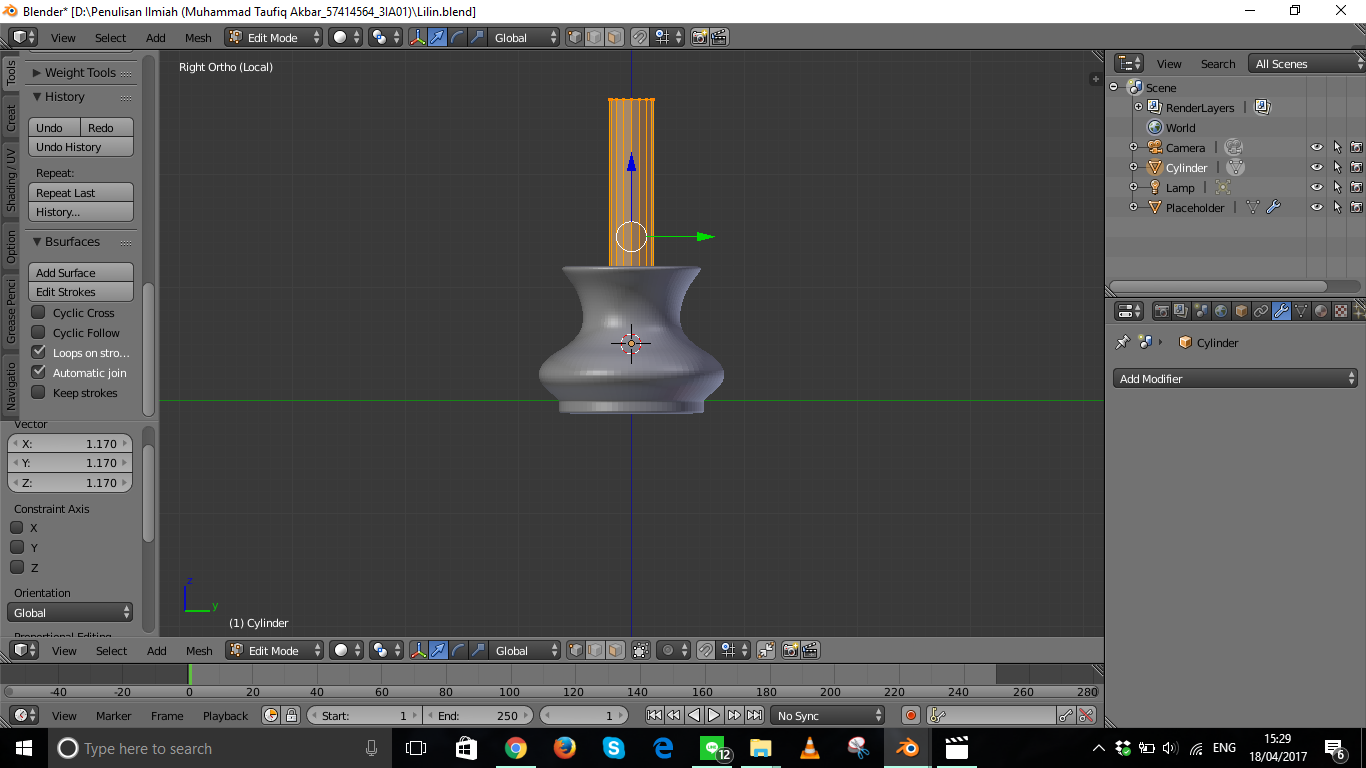This screenshot has height=768, width=1366.
Task: Click the lamp data icon on Lamp row
Action: click(x=1222, y=187)
